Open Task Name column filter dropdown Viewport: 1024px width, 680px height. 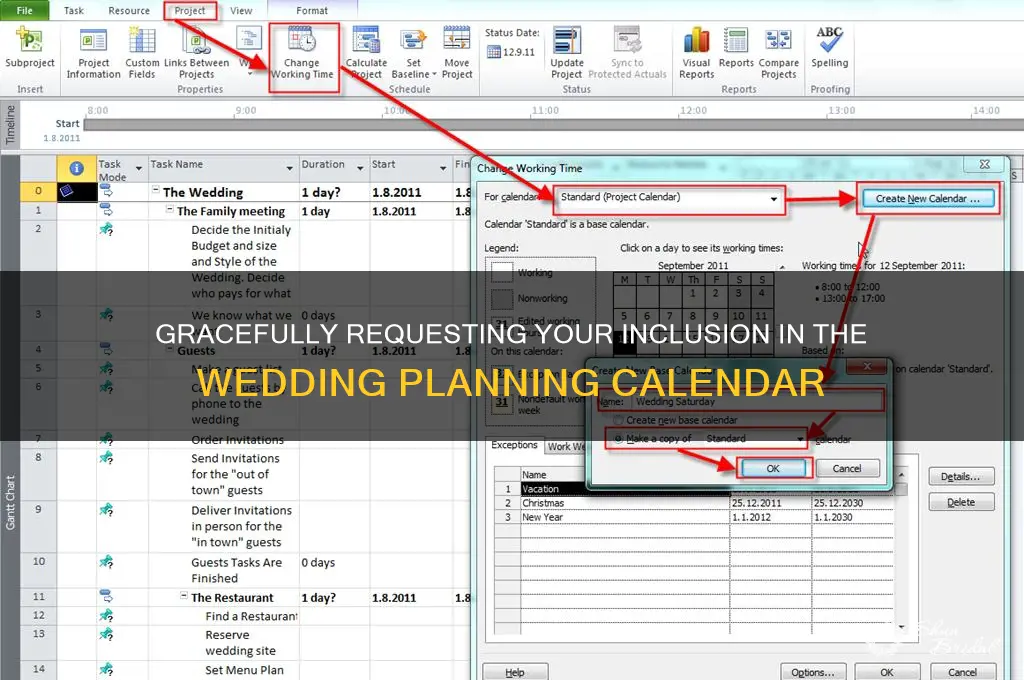click(x=289, y=169)
